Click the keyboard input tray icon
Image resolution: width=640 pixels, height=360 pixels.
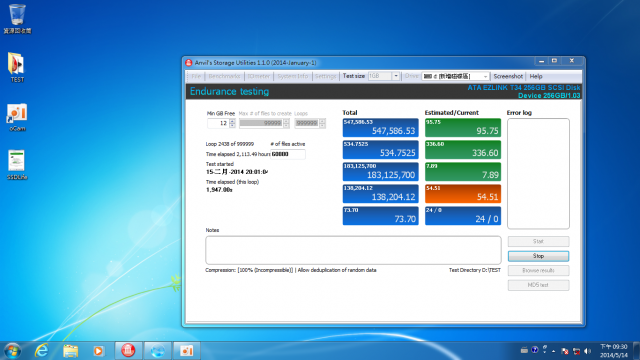tap(524, 350)
